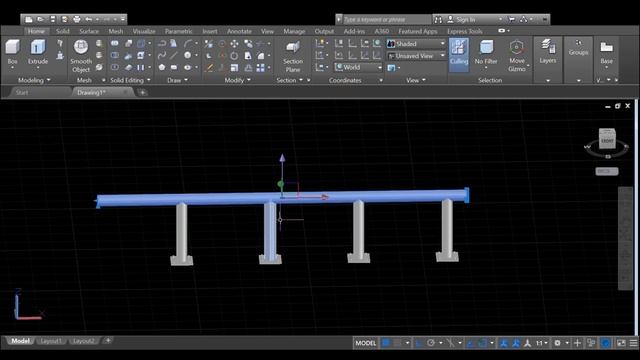Click the Undo arrow in quick access toolbar

[89, 19]
